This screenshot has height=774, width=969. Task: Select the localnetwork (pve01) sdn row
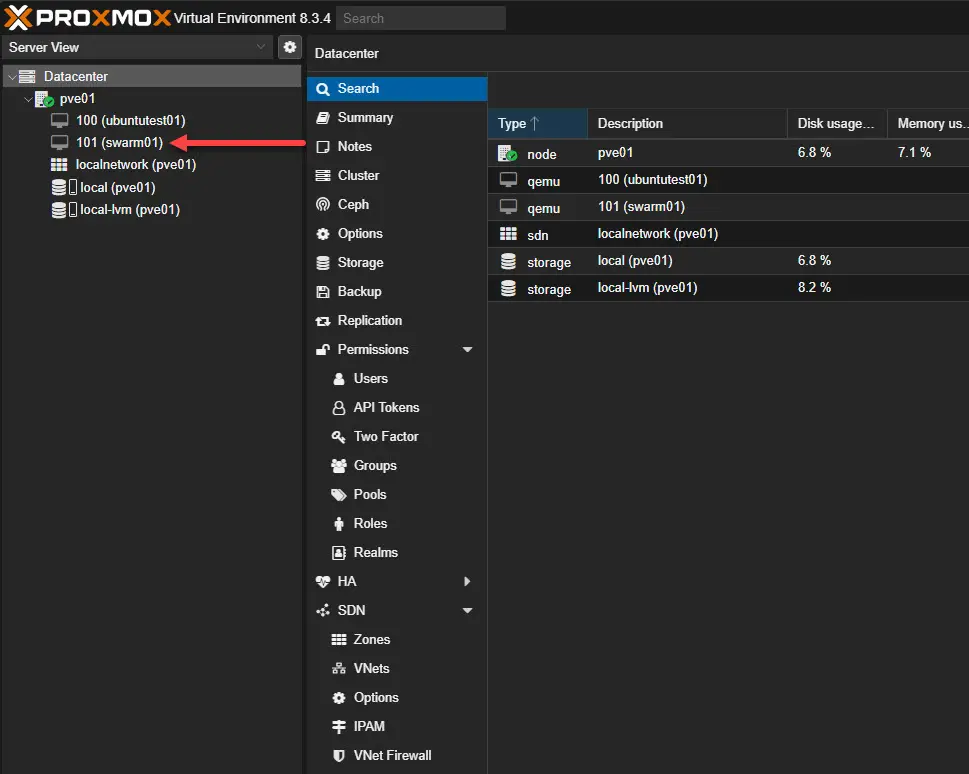729,234
